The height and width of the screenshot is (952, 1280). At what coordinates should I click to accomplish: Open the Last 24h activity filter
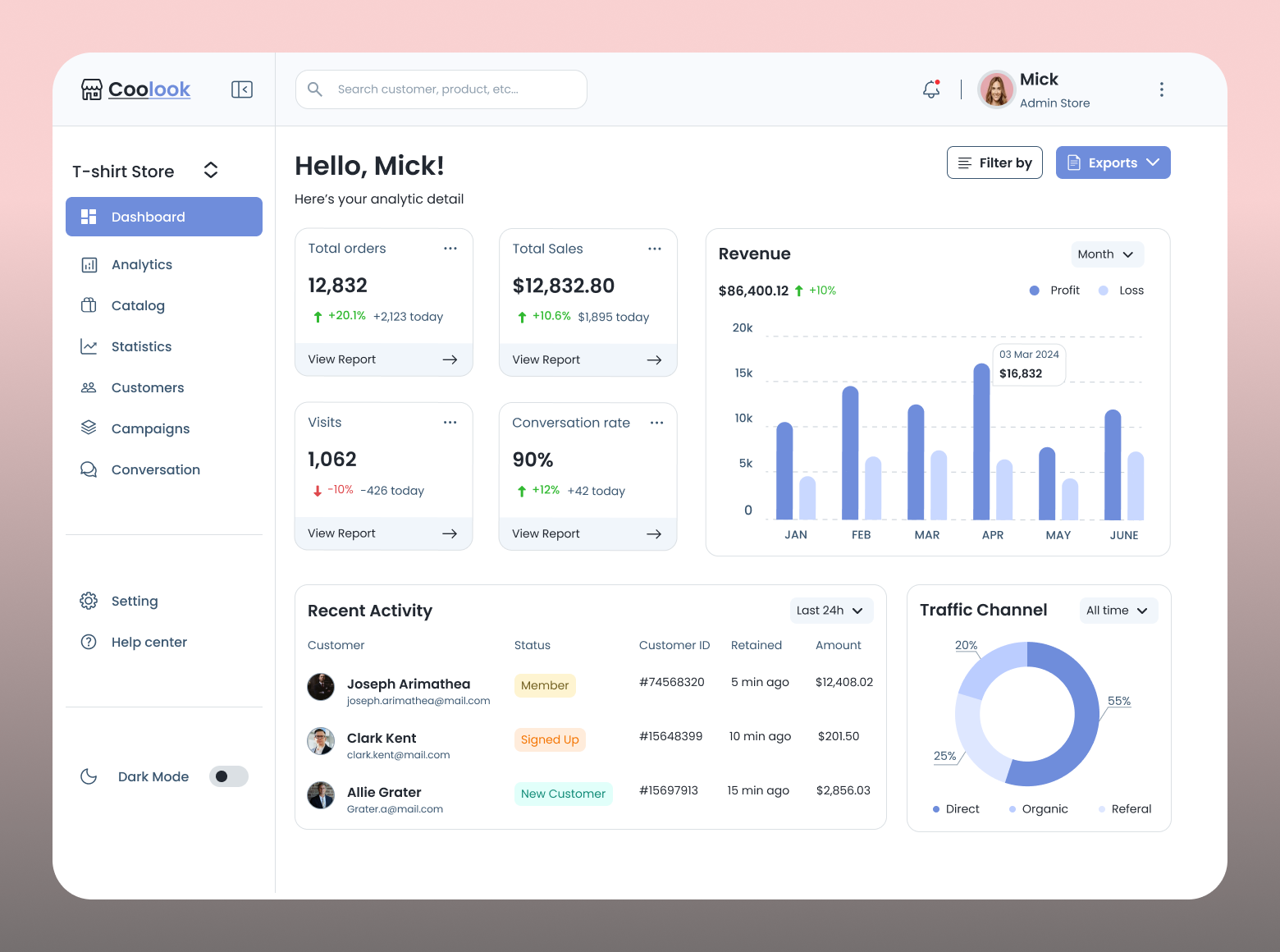click(830, 610)
